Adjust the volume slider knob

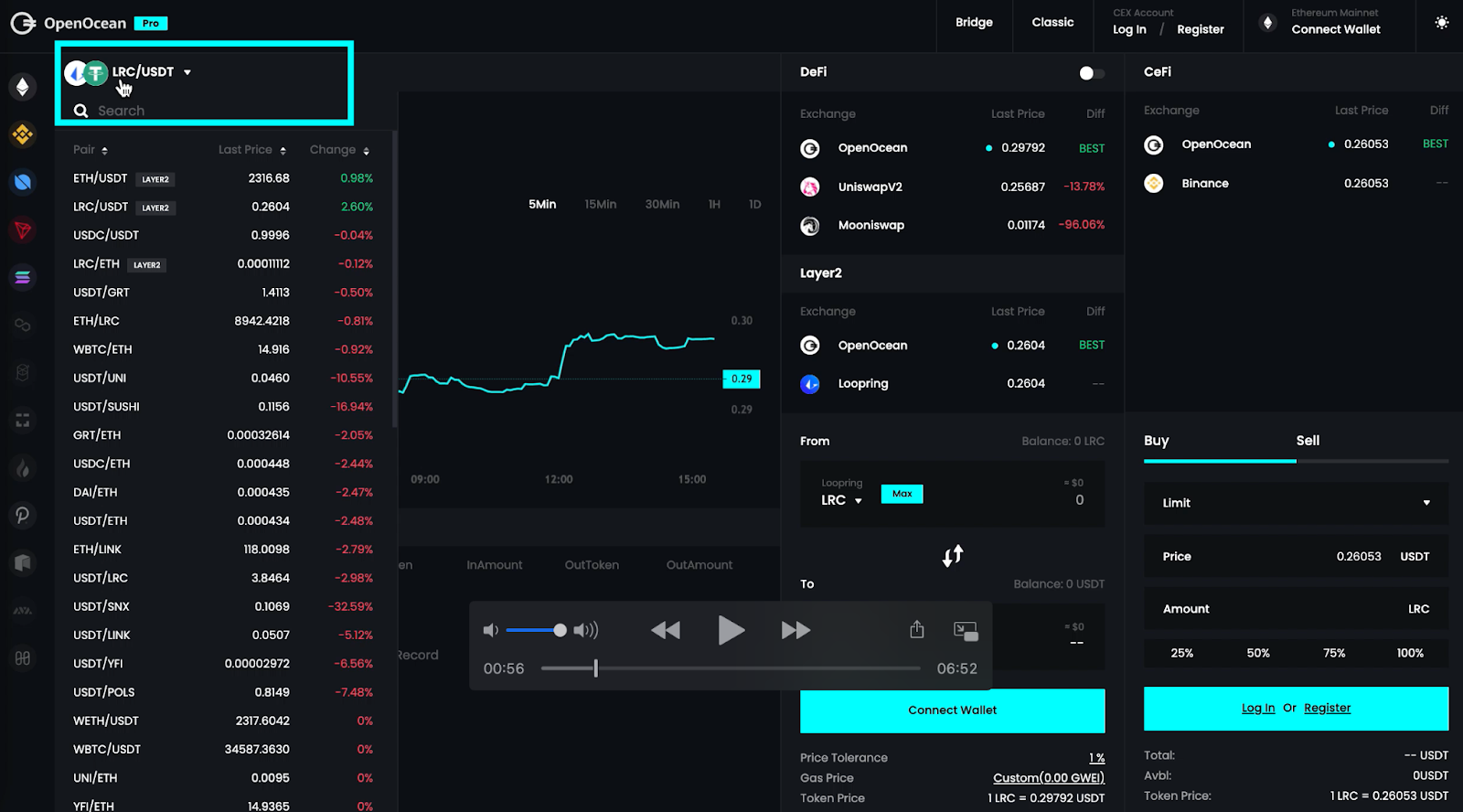pos(560,630)
